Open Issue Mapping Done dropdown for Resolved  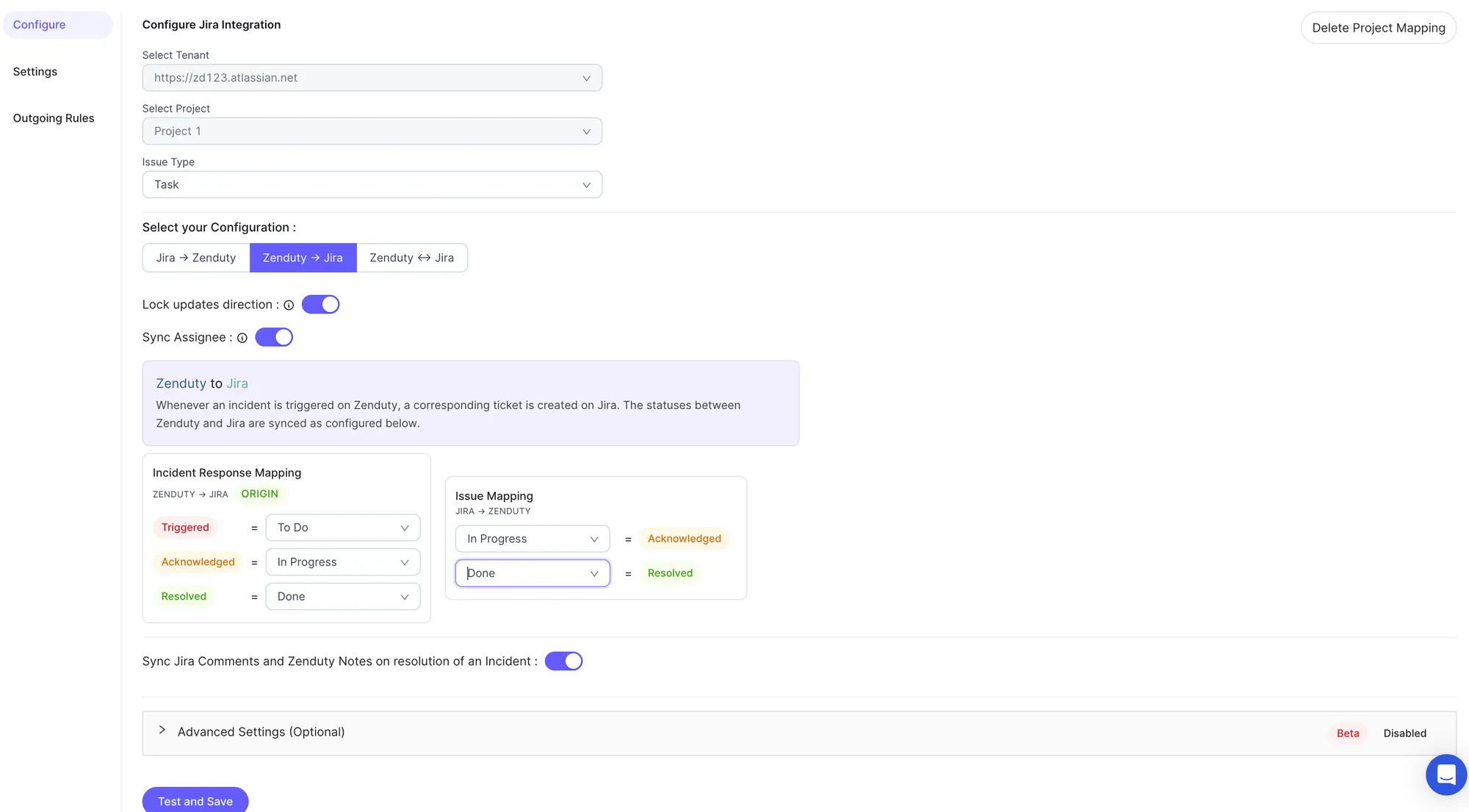click(x=532, y=573)
